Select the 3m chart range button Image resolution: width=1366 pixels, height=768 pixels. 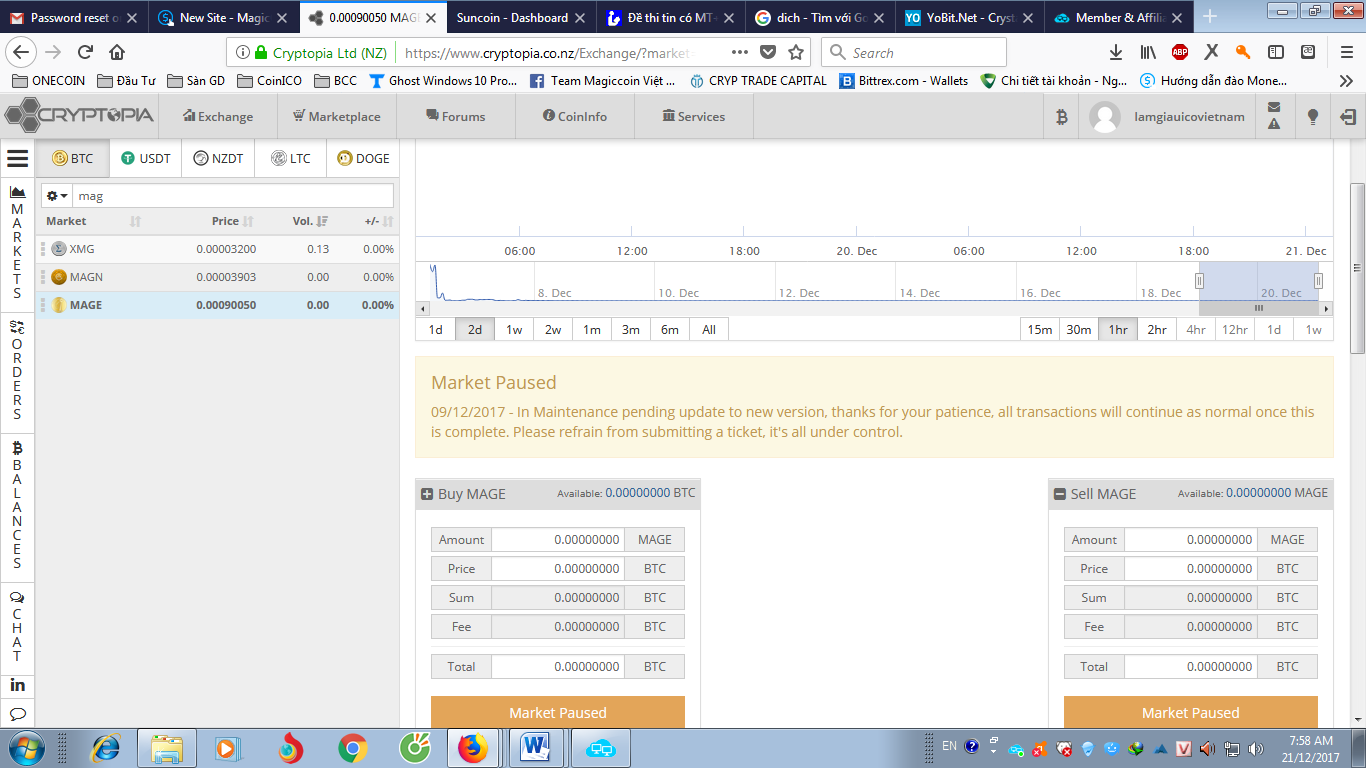(631, 329)
